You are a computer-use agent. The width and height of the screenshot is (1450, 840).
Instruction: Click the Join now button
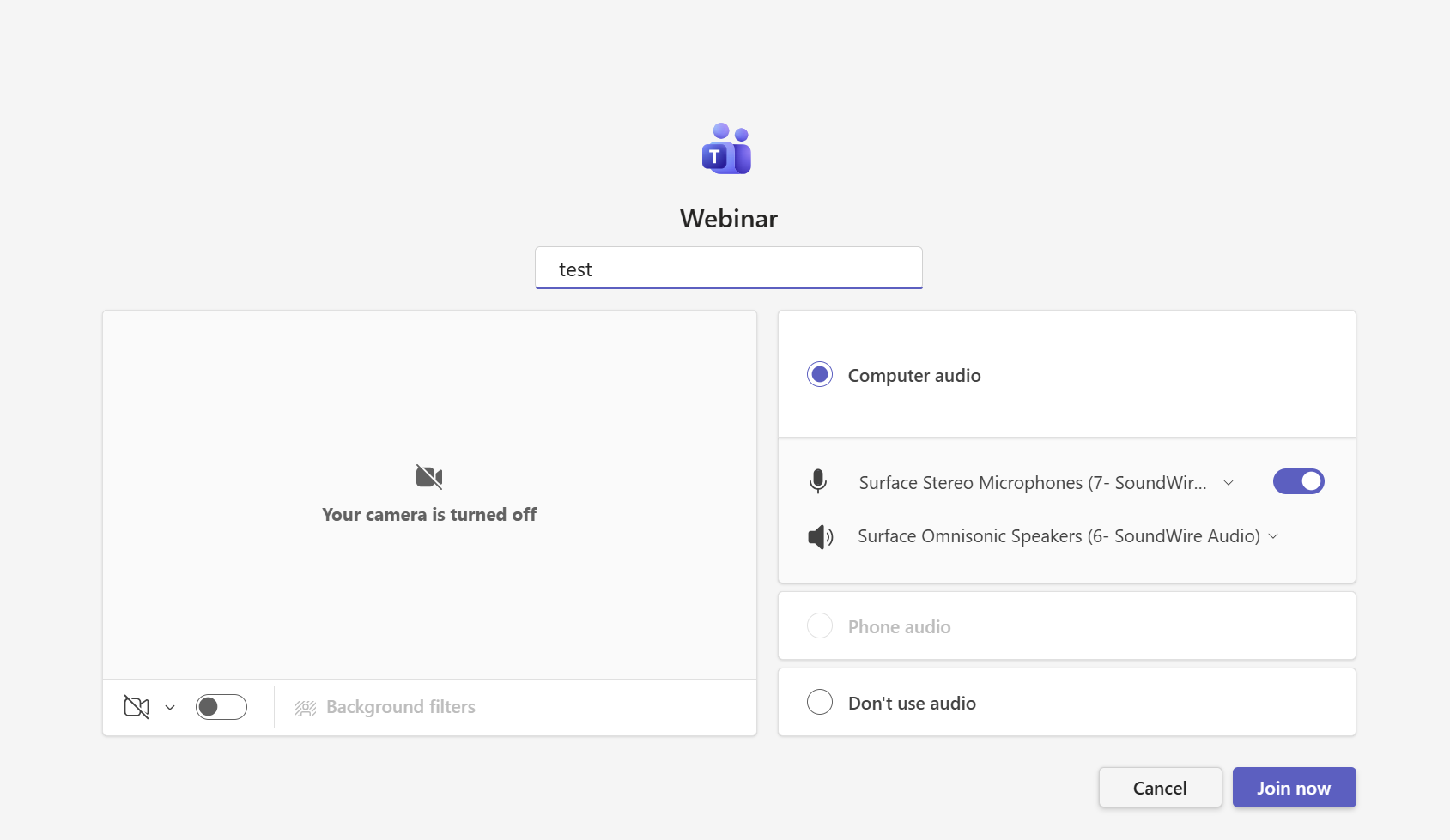point(1294,788)
